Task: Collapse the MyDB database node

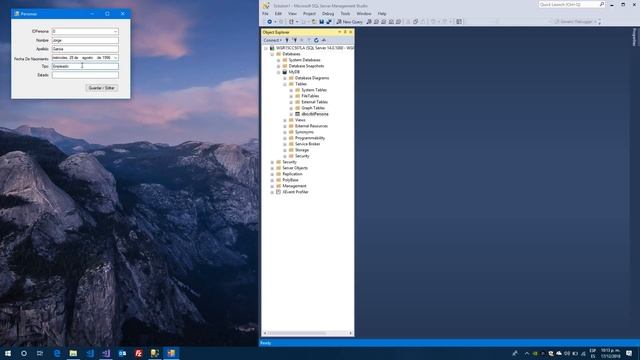Action: [279, 72]
